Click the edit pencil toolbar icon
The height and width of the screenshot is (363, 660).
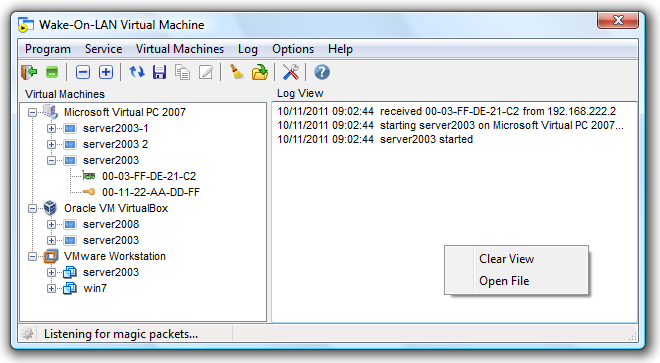205,72
